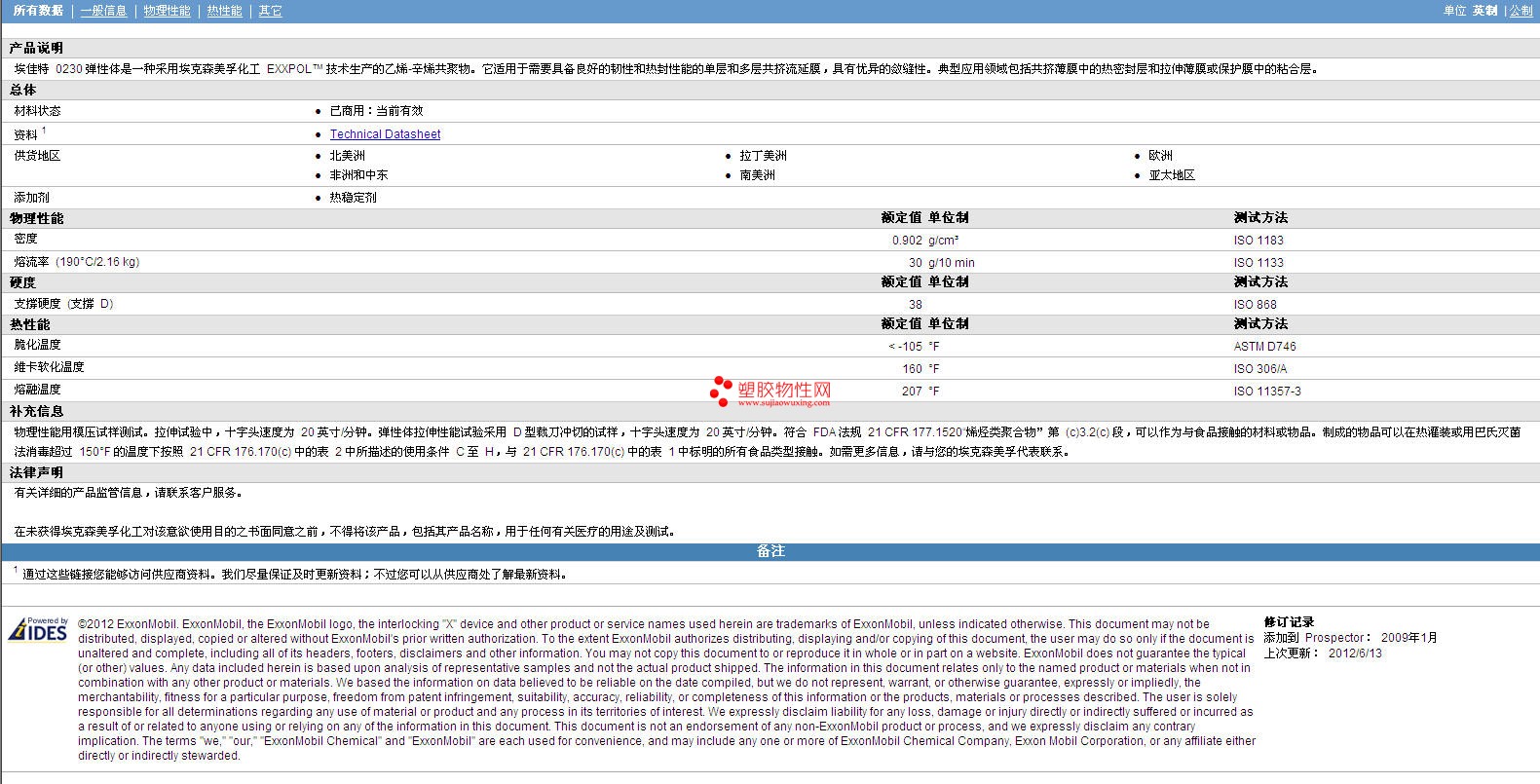
Task: Click the 补充信息 section header
Action: (36, 412)
